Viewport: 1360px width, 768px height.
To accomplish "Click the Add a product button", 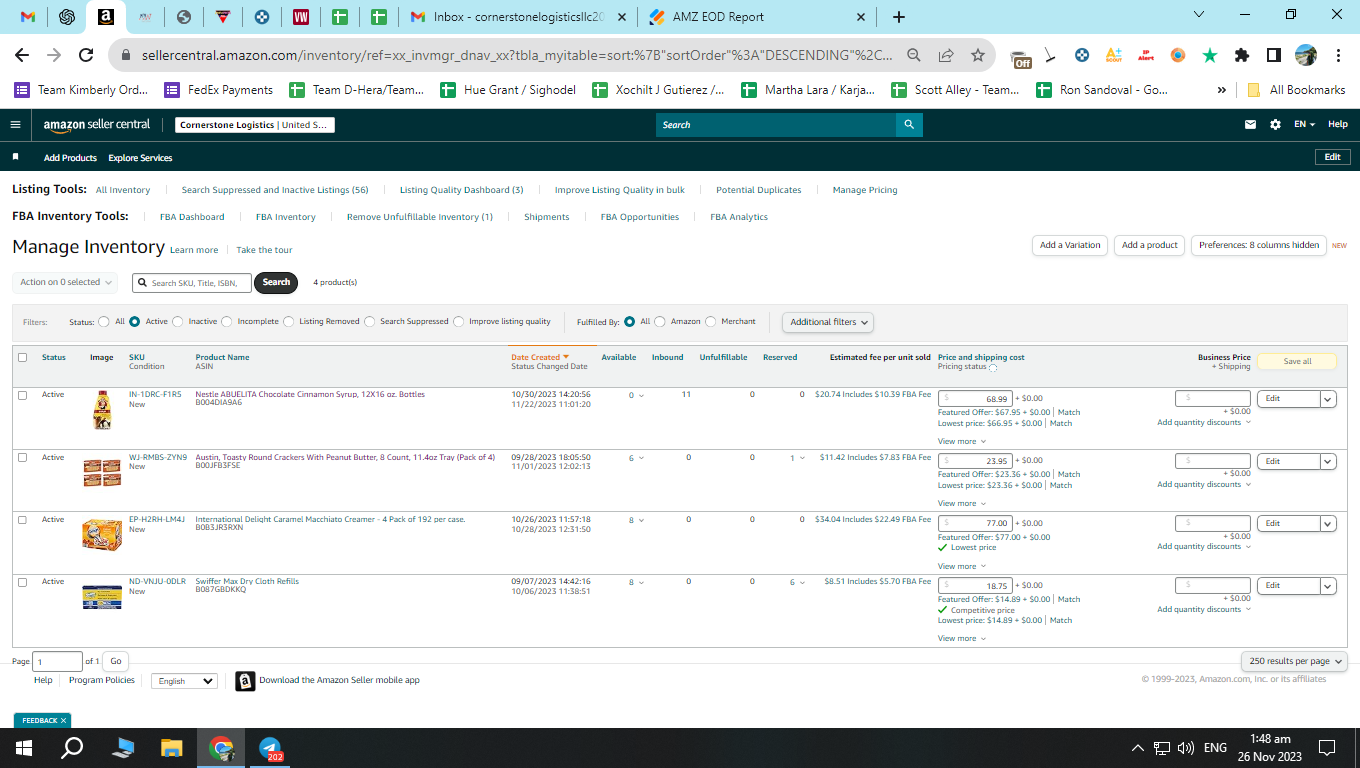I will tap(1150, 245).
